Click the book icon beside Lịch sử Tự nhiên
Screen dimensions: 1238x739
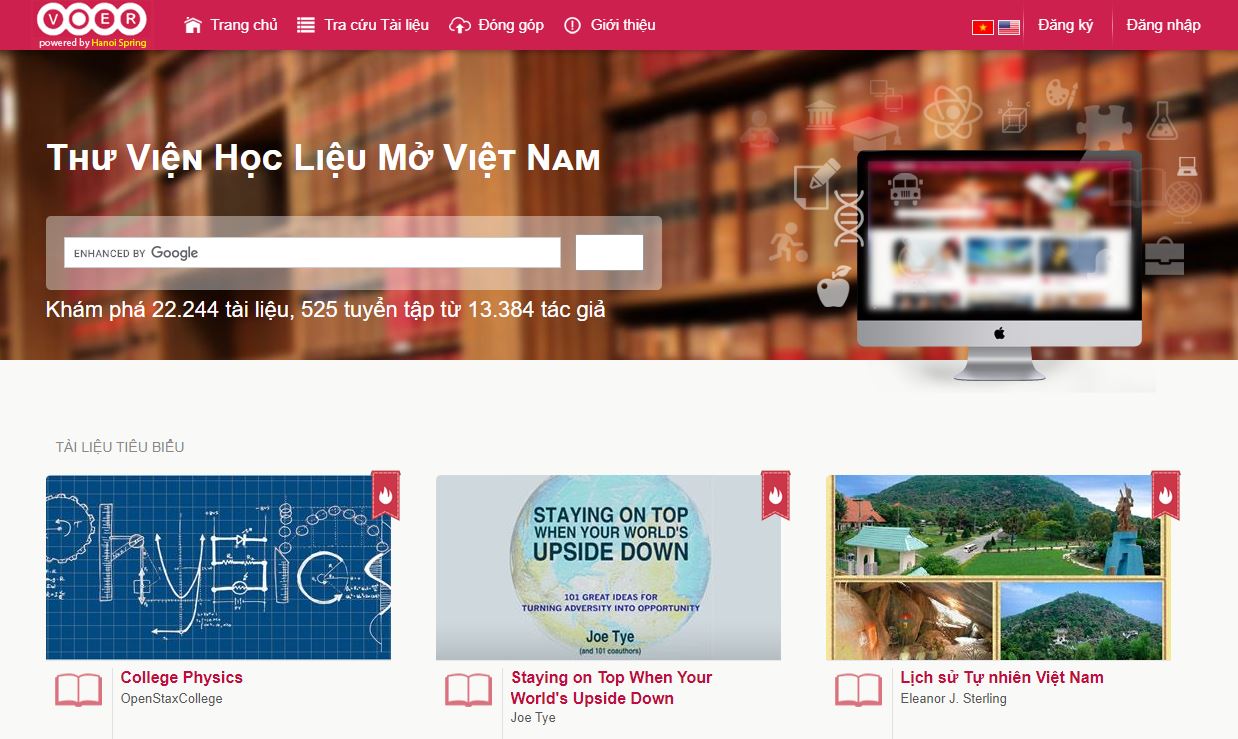point(858,690)
